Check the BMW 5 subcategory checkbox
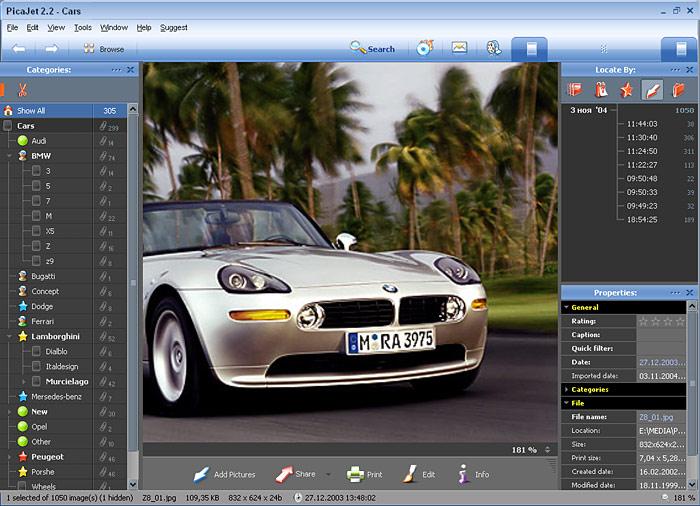Viewport: 700px width, 506px height. tap(36, 186)
